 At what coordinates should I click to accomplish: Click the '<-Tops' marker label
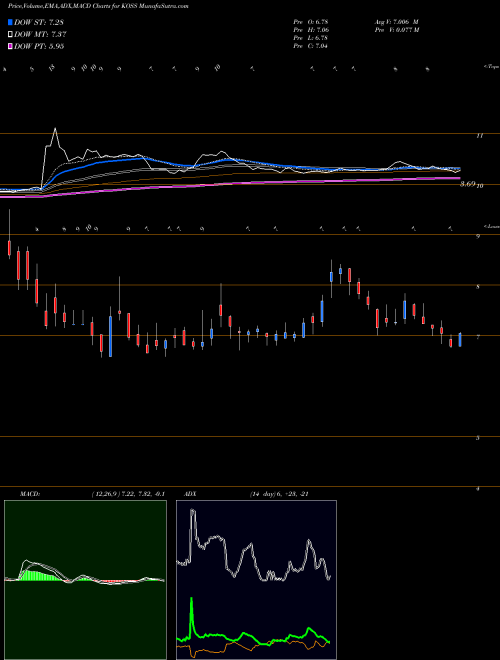coord(491,67)
